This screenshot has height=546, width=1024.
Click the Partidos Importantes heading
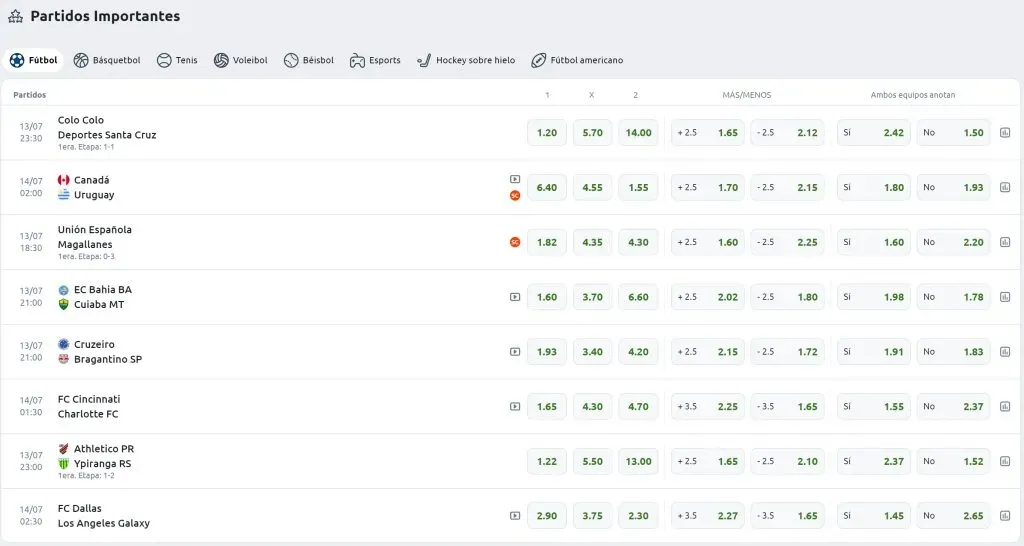105,16
